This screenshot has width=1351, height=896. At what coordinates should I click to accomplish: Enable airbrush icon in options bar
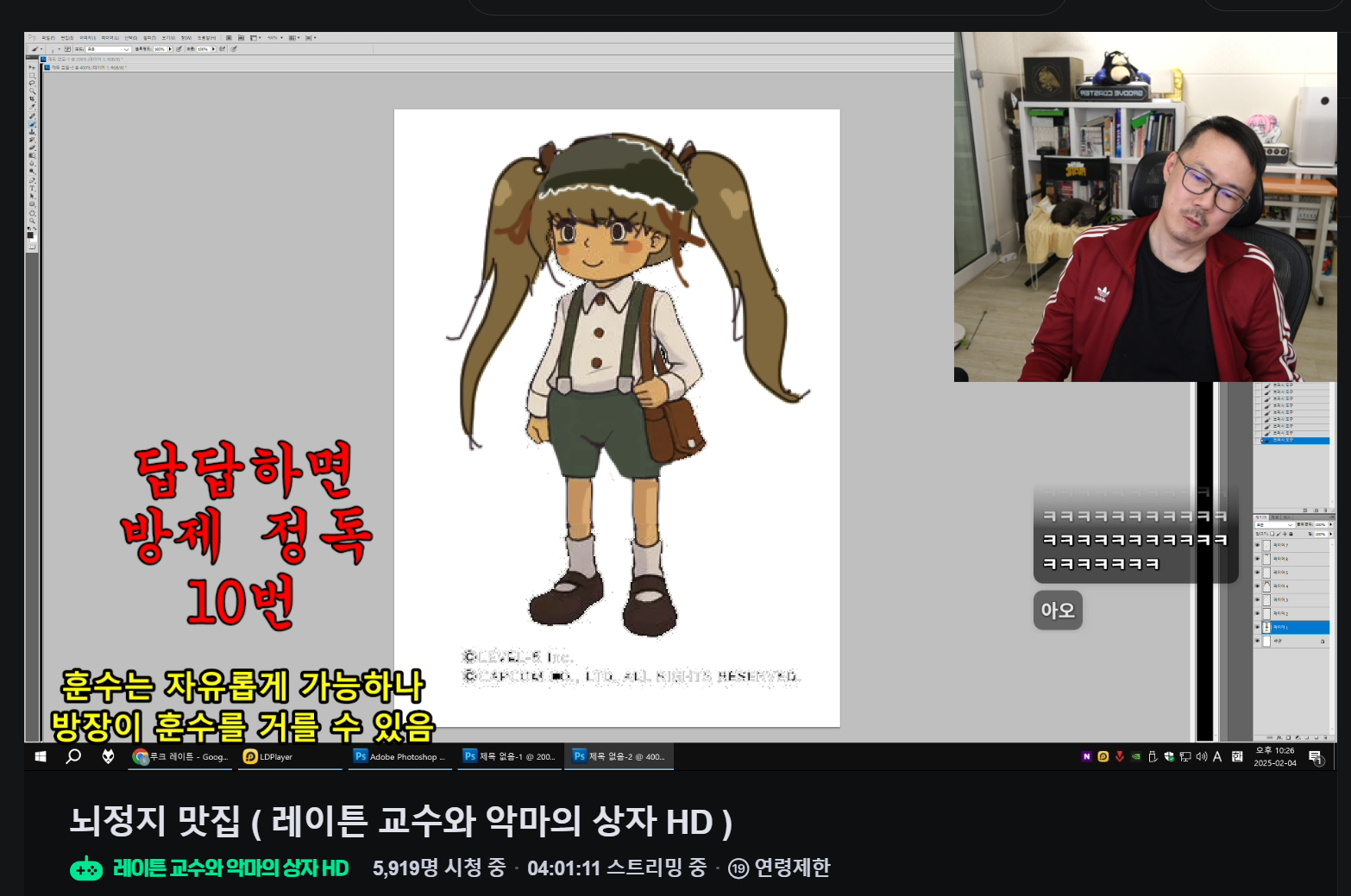[222, 49]
